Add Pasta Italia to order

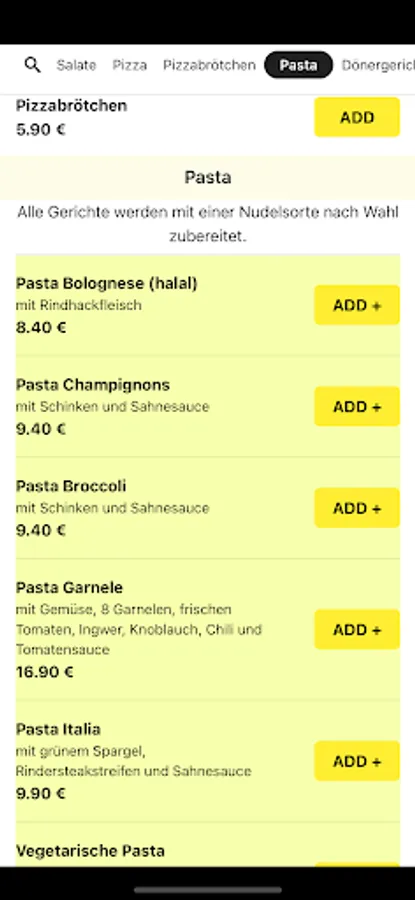click(357, 761)
